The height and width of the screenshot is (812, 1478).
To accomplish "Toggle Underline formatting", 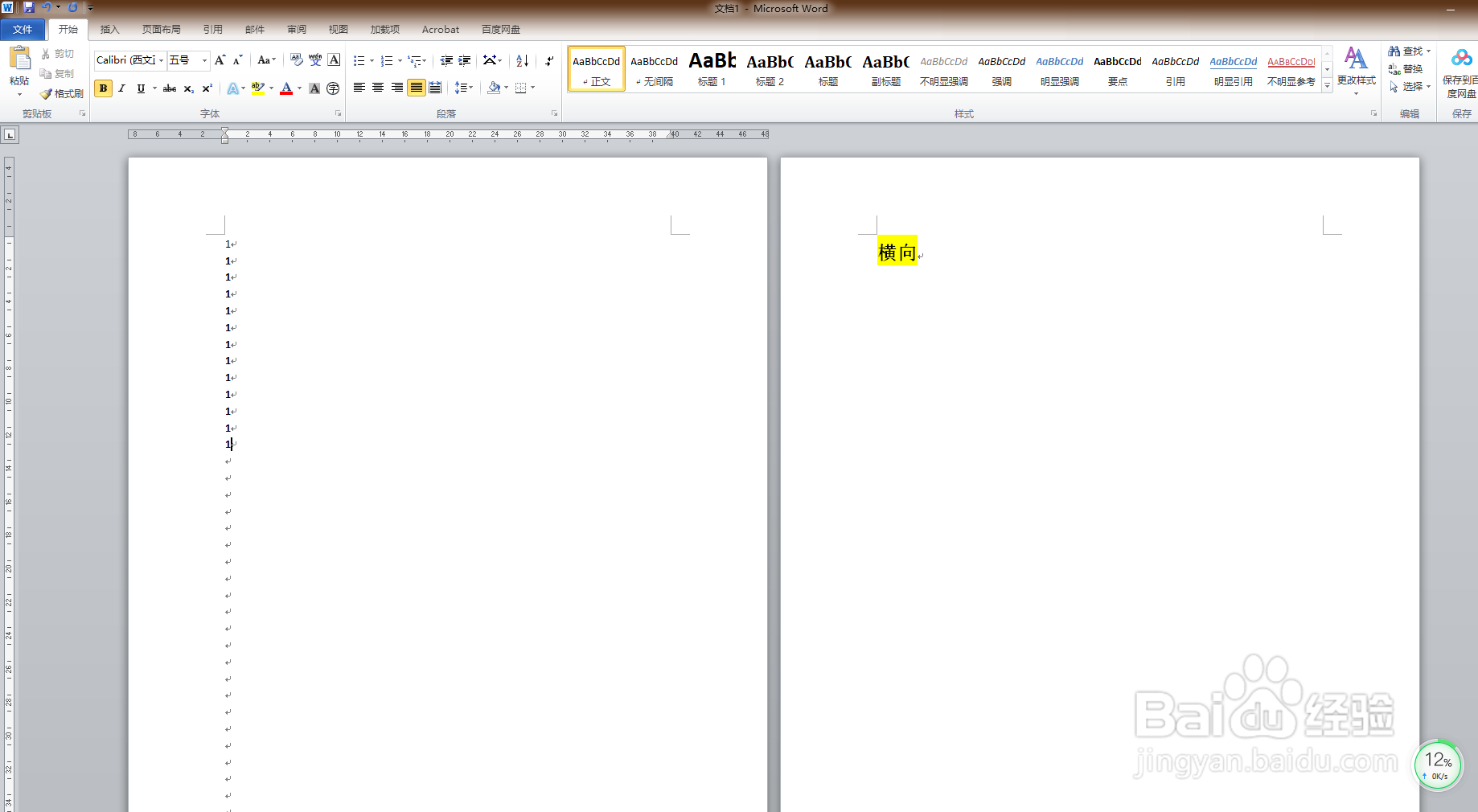I will [141, 88].
